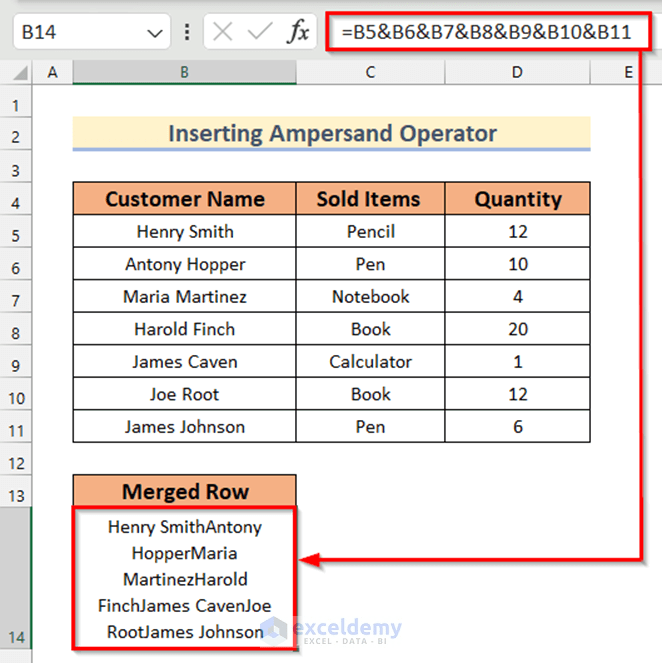Click the Name Box showing B14
The height and width of the screenshot is (663, 662).
tap(92, 32)
